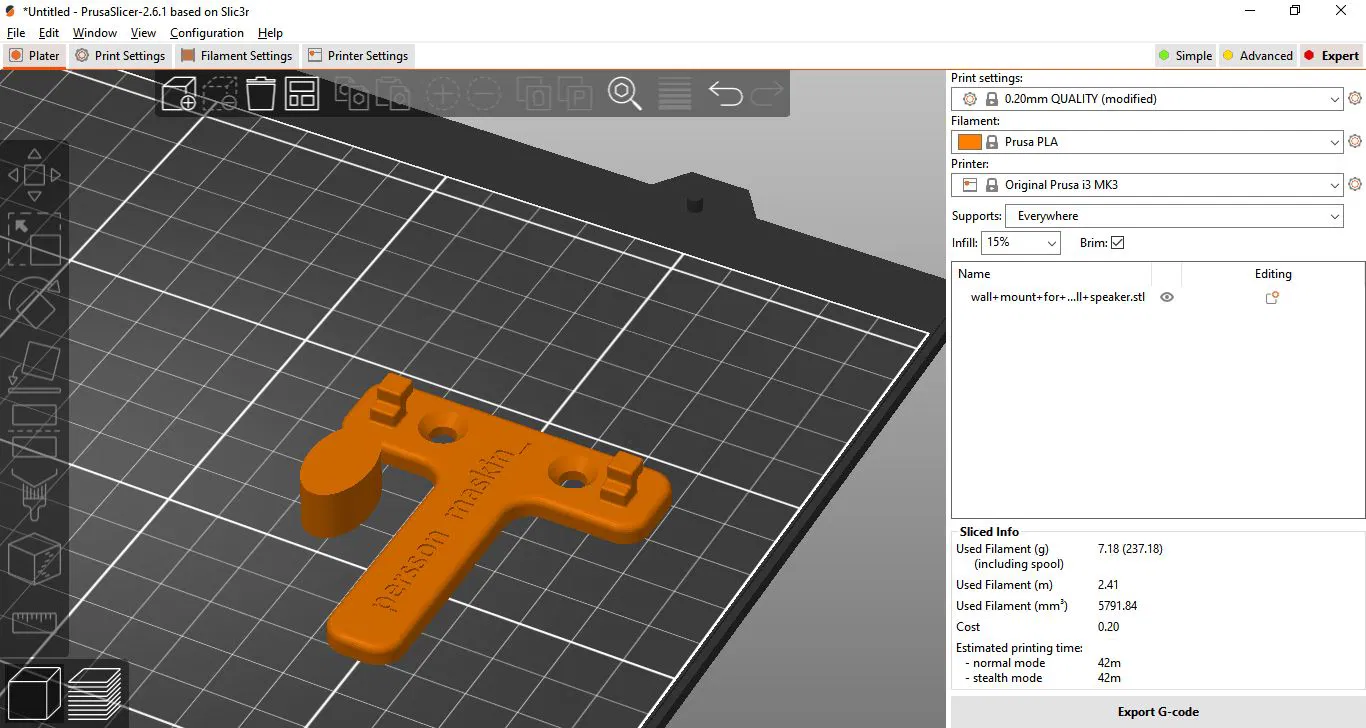Screen dimensions: 1366x728
Task: Click the Delete all trash icon
Action: (x=260, y=94)
